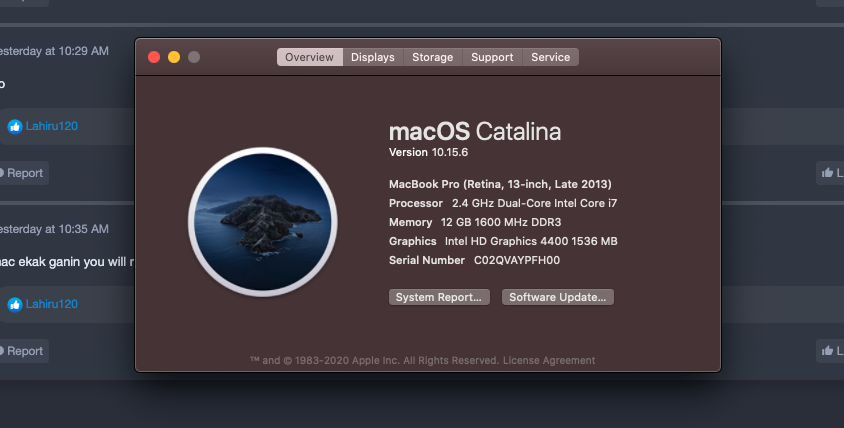This screenshot has width=844, height=428.
Task: Switch to the Overview tab
Action: (310, 57)
